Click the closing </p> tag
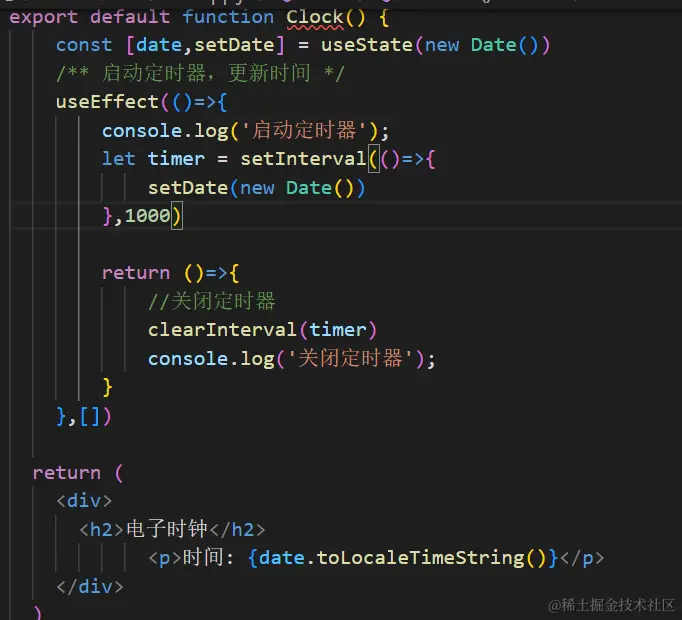The image size is (682, 620). tap(582, 558)
